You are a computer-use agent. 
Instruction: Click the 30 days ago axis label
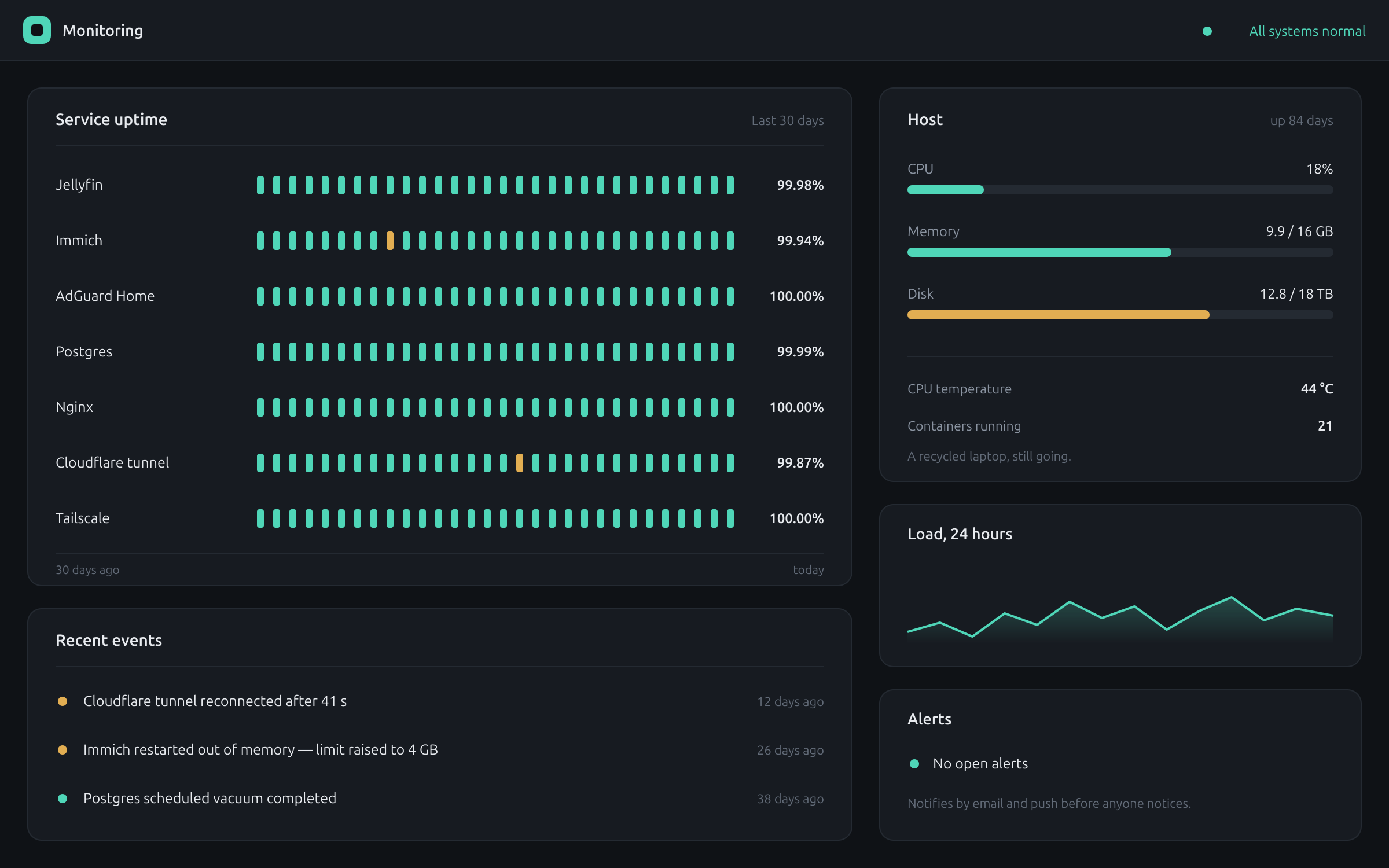pos(87,570)
